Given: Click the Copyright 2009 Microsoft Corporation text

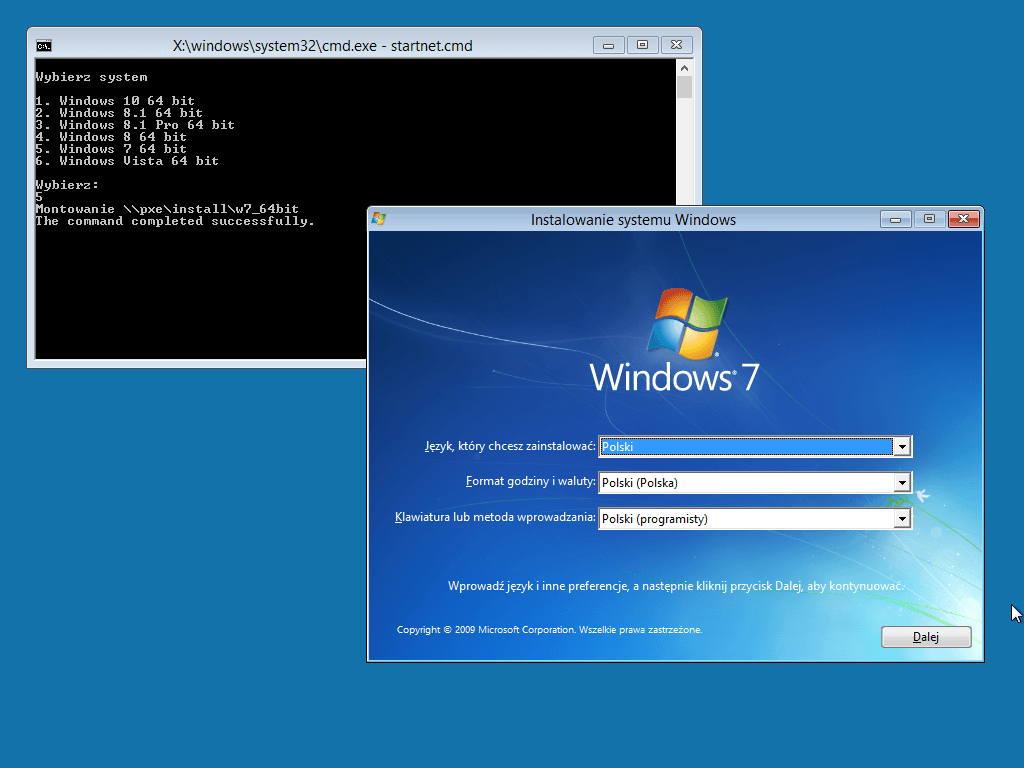Looking at the screenshot, I should pyautogui.click(x=549, y=630).
